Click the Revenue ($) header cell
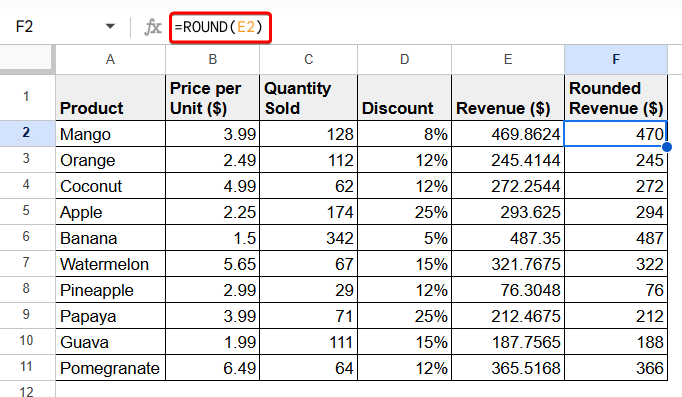 pos(508,97)
